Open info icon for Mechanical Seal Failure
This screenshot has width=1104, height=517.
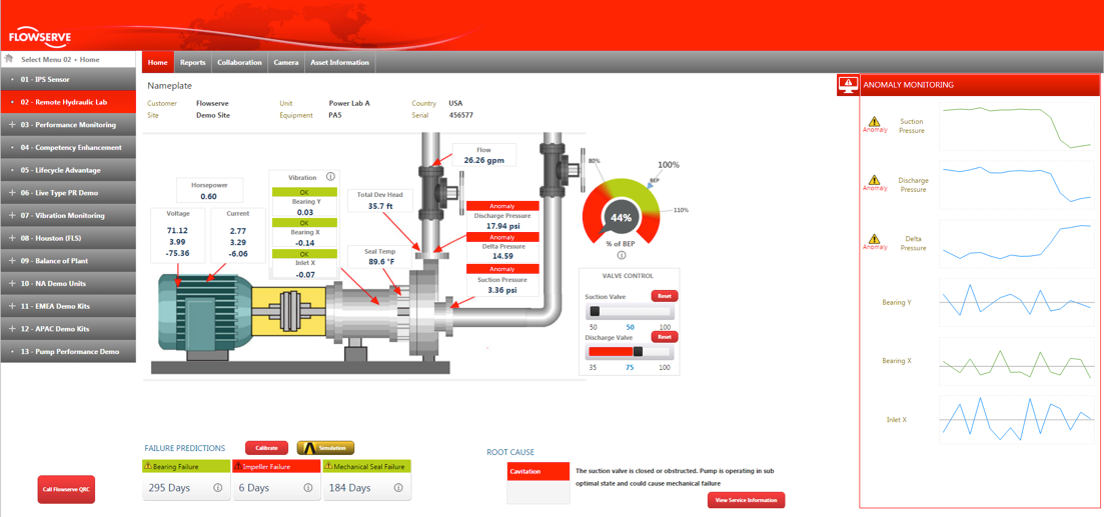click(x=398, y=488)
